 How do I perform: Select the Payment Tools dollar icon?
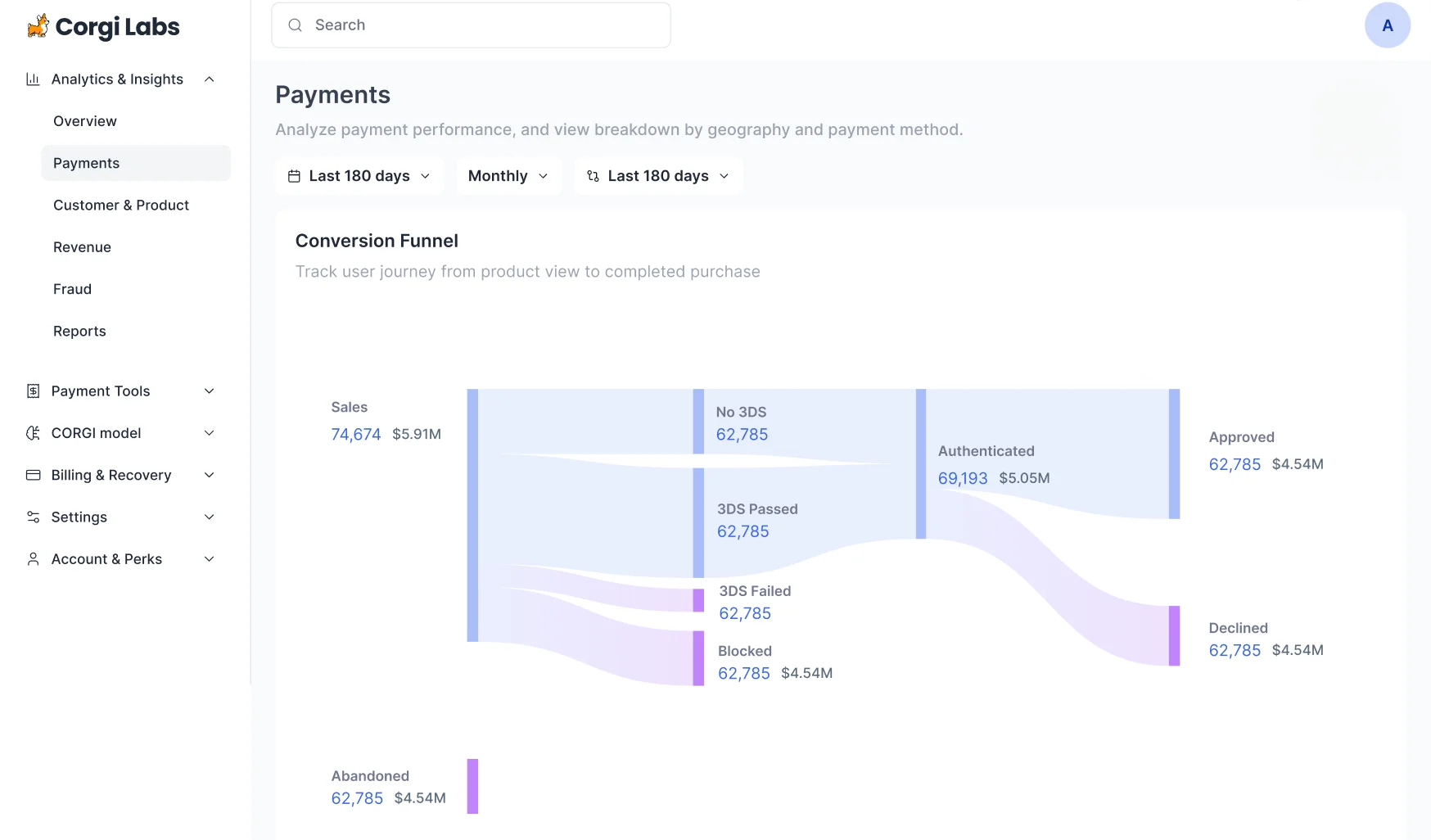(33, 391)
